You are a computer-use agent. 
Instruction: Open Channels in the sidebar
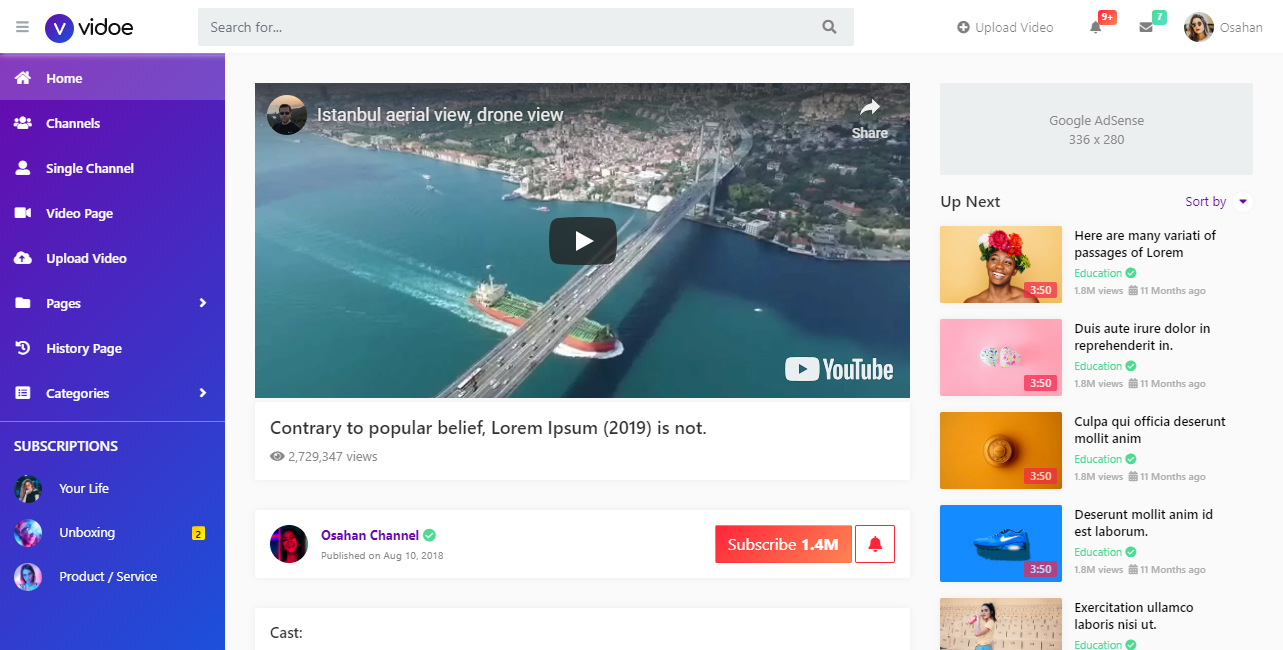(112, 123)
